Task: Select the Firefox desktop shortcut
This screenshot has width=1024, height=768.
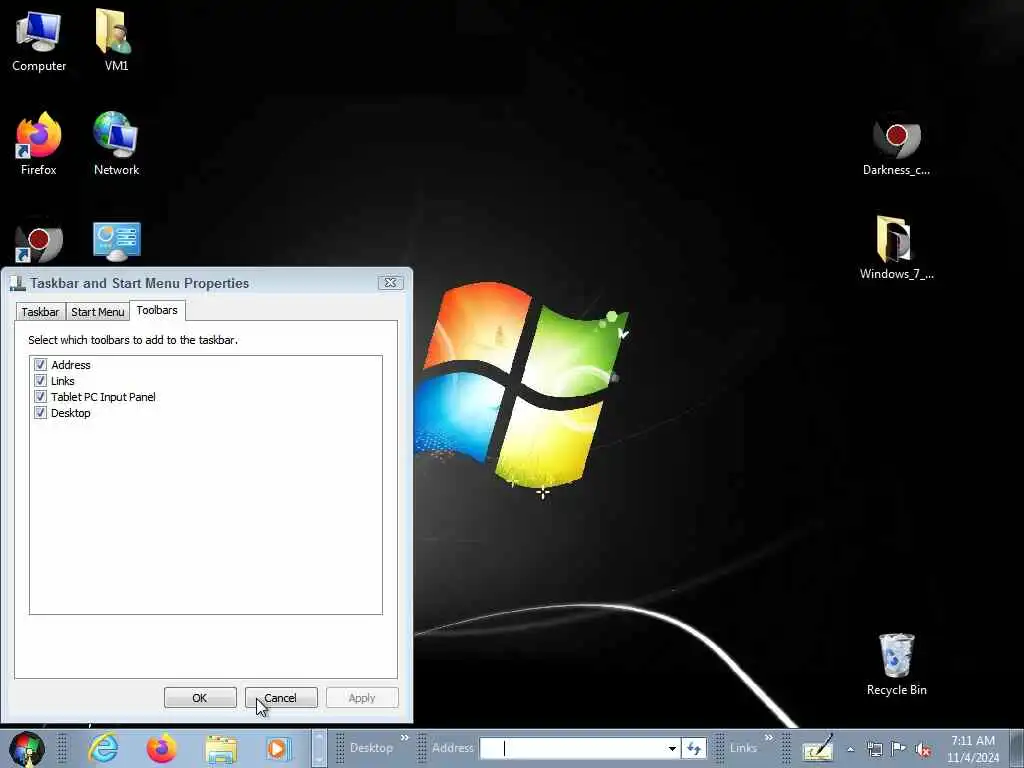Action: point(39,144)
